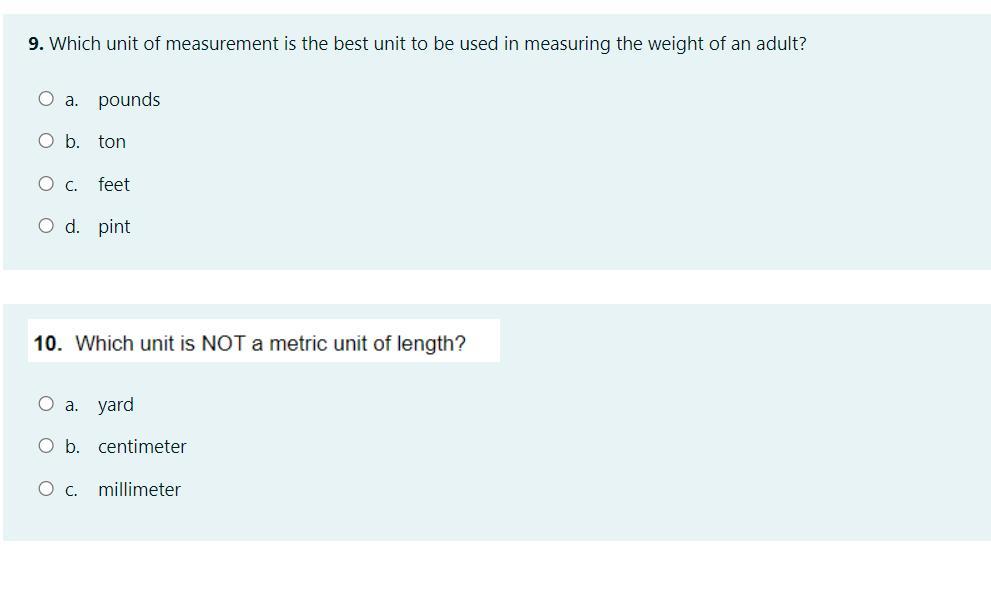Click the 'feet' answer label
Image resolution: width=991 pixels, height=600 pixels.
[x=114, y=185]
